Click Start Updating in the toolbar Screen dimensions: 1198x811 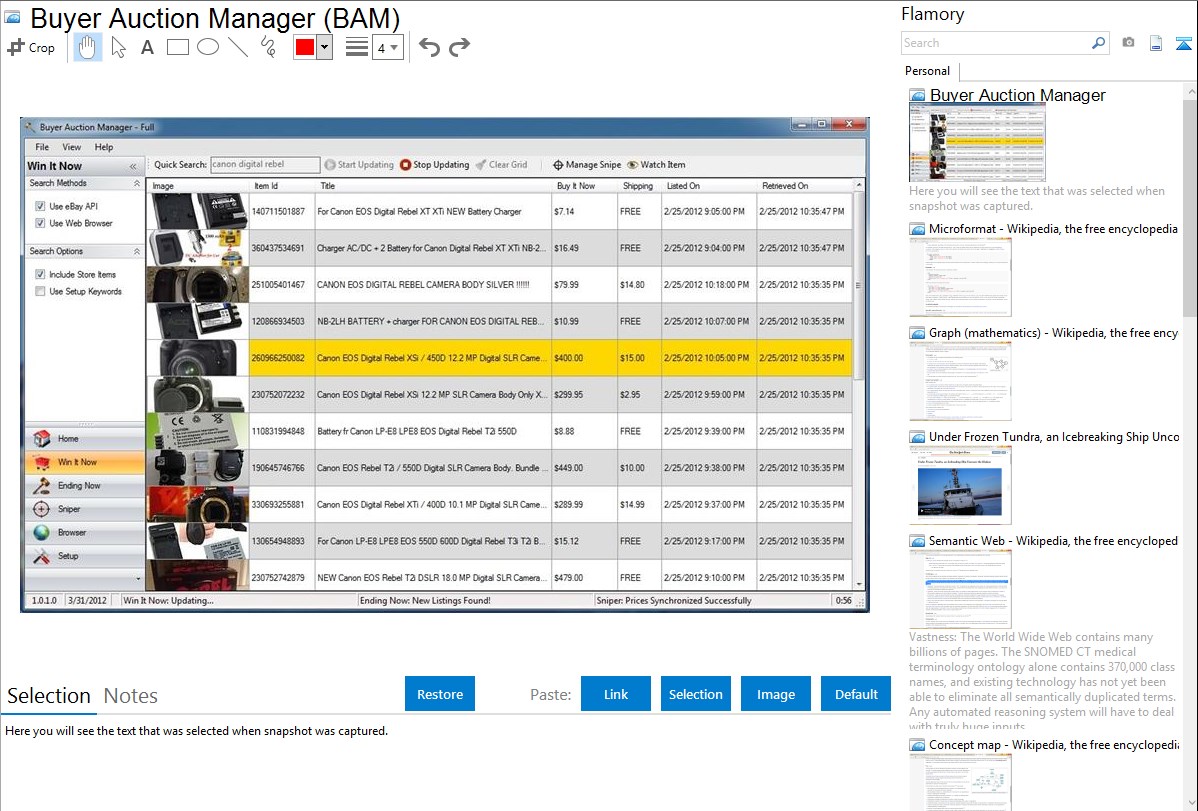[x=359, y=164]
